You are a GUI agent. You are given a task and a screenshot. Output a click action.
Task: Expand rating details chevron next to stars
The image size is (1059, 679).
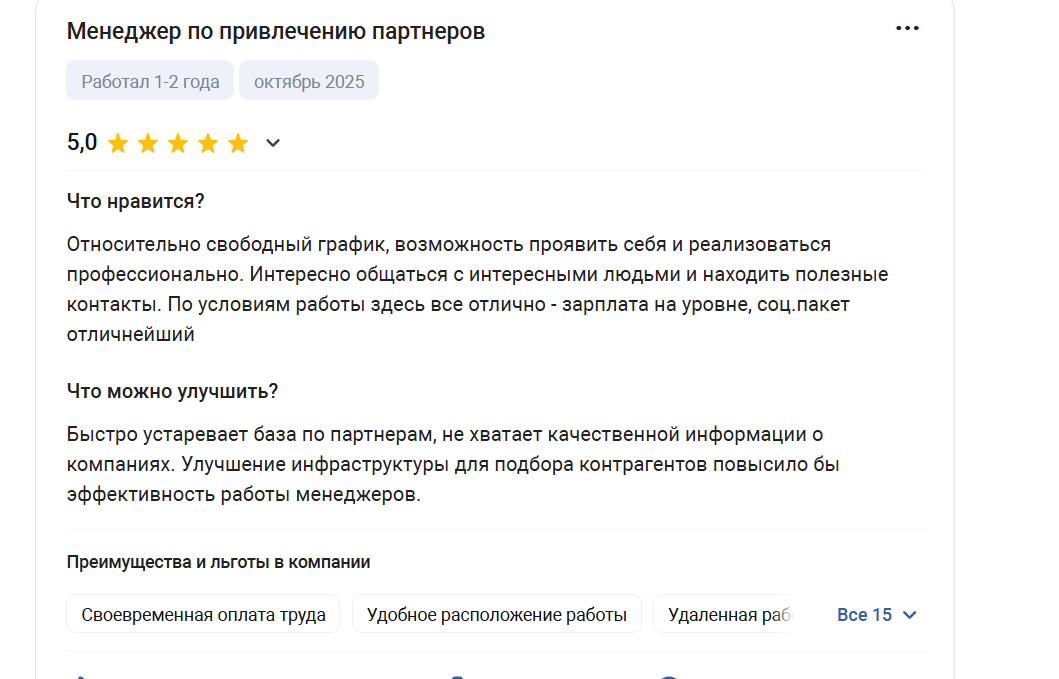tap(273, 144)
